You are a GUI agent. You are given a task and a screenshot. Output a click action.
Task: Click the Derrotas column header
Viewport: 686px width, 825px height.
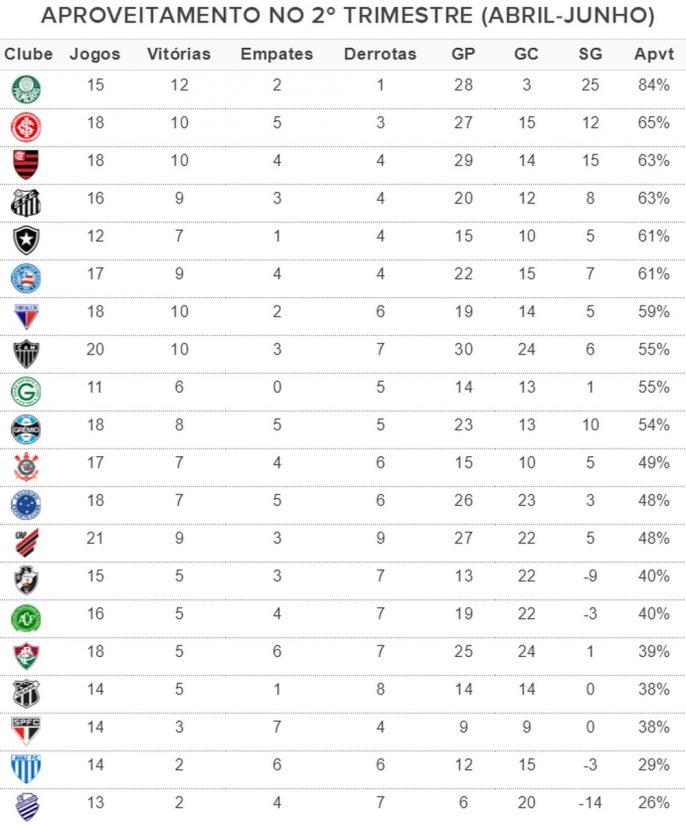[380, 54]
